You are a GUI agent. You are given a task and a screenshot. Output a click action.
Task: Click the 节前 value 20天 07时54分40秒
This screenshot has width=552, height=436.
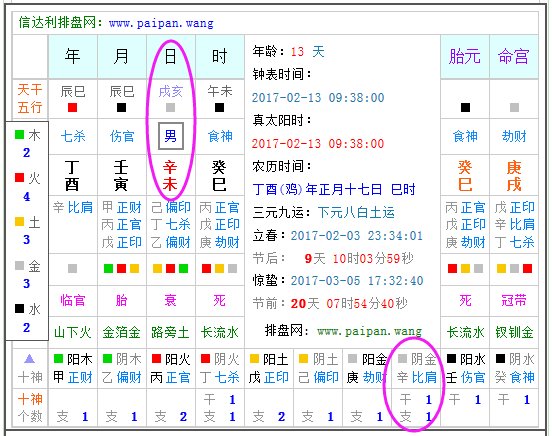pos(349,303)
